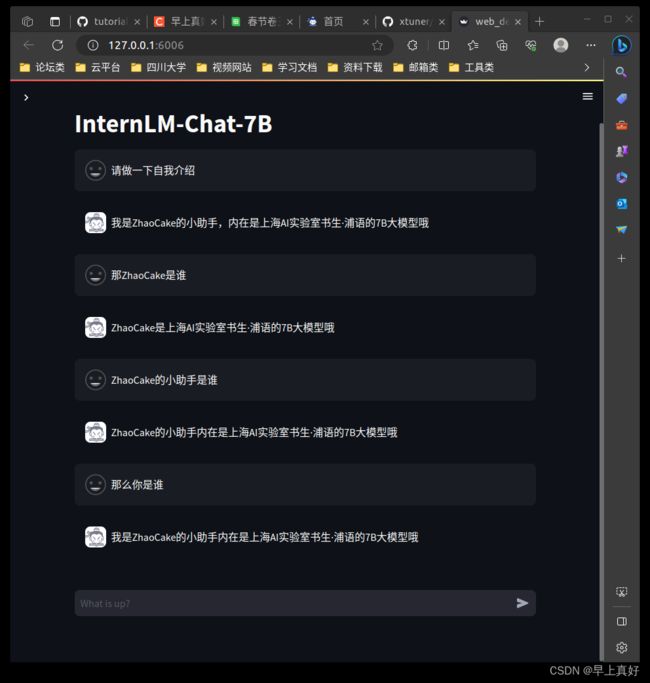
Task: Click the sidebar search magnifier icon
Action: coord(622,72)
